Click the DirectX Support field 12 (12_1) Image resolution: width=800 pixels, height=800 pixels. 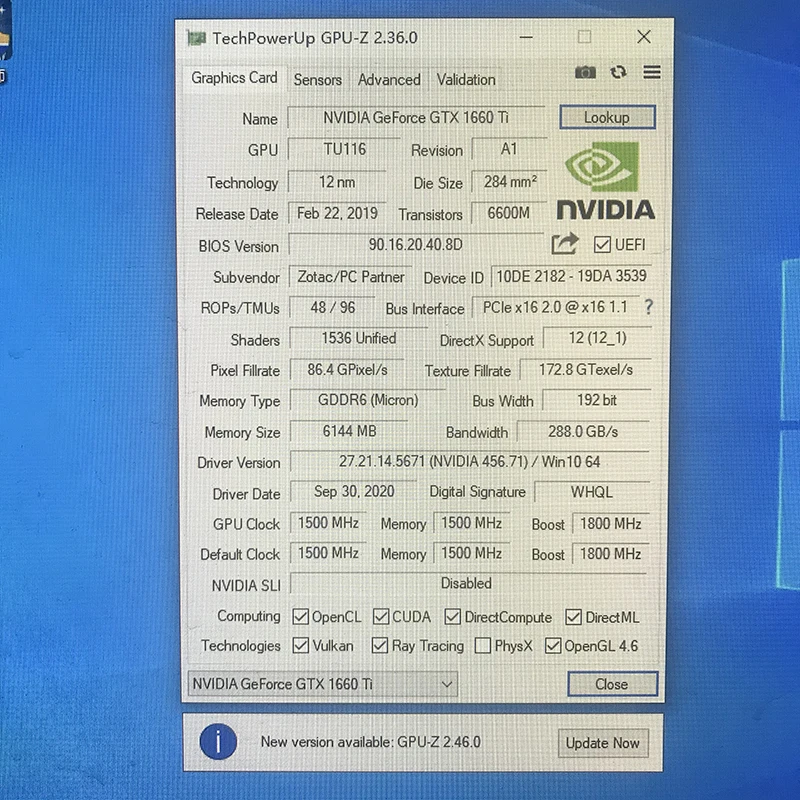pyautogui.click(x=597, y=338)
